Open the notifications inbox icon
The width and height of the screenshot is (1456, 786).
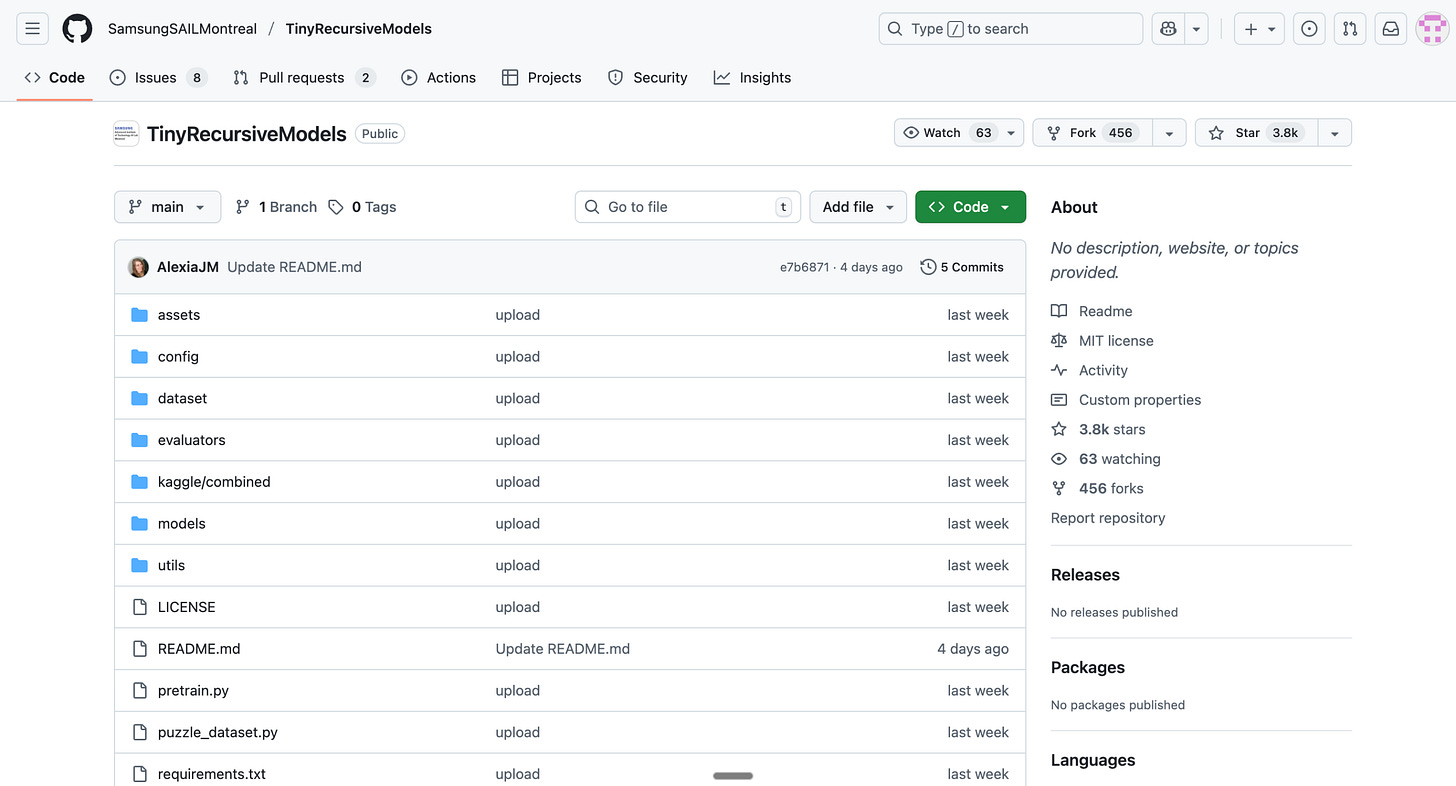(x=1391, y=29)
